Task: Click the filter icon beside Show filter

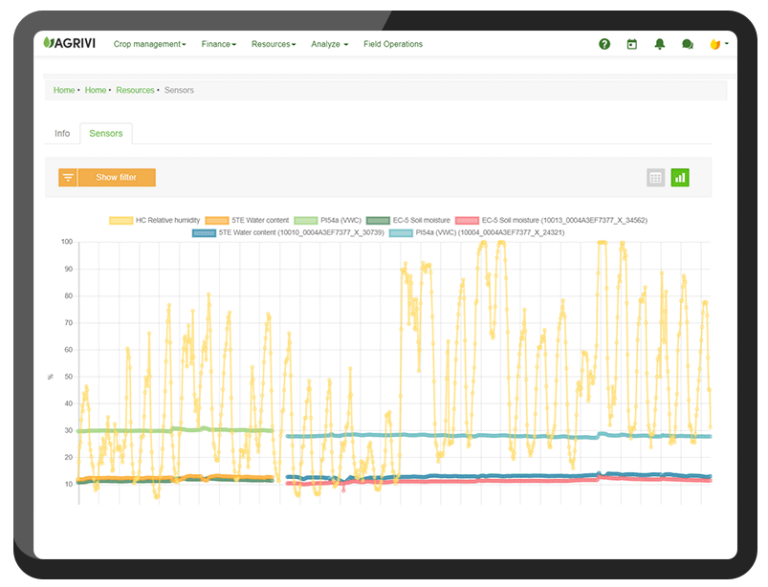Action: tap(68, 177)
